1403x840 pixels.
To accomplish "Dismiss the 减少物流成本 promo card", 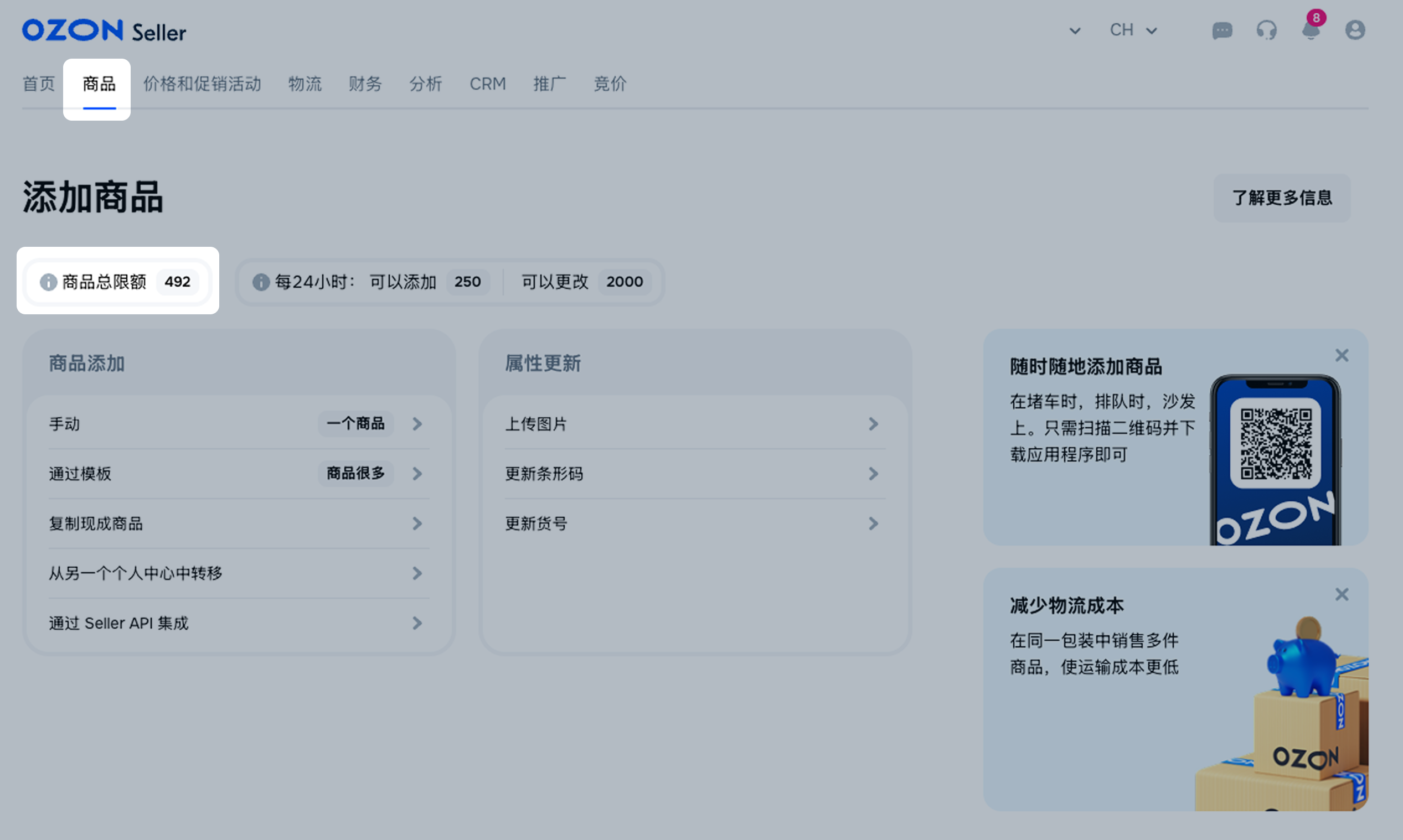I will click(1342, 594).
